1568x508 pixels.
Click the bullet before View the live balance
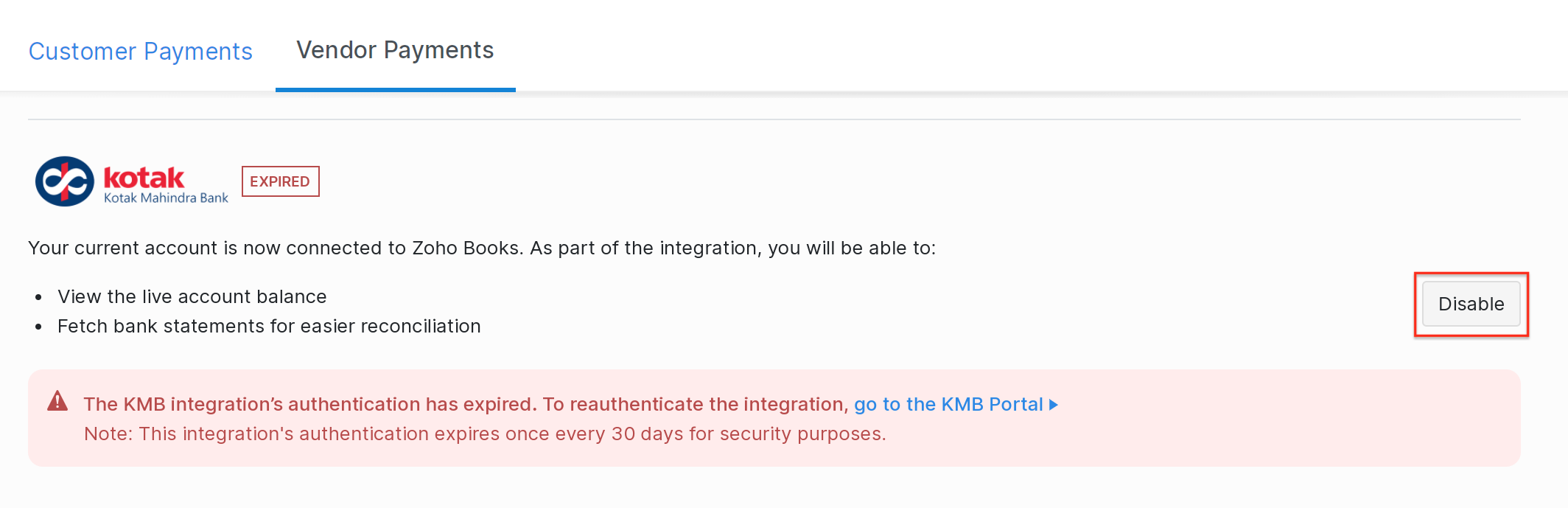[x=38, y=297]
